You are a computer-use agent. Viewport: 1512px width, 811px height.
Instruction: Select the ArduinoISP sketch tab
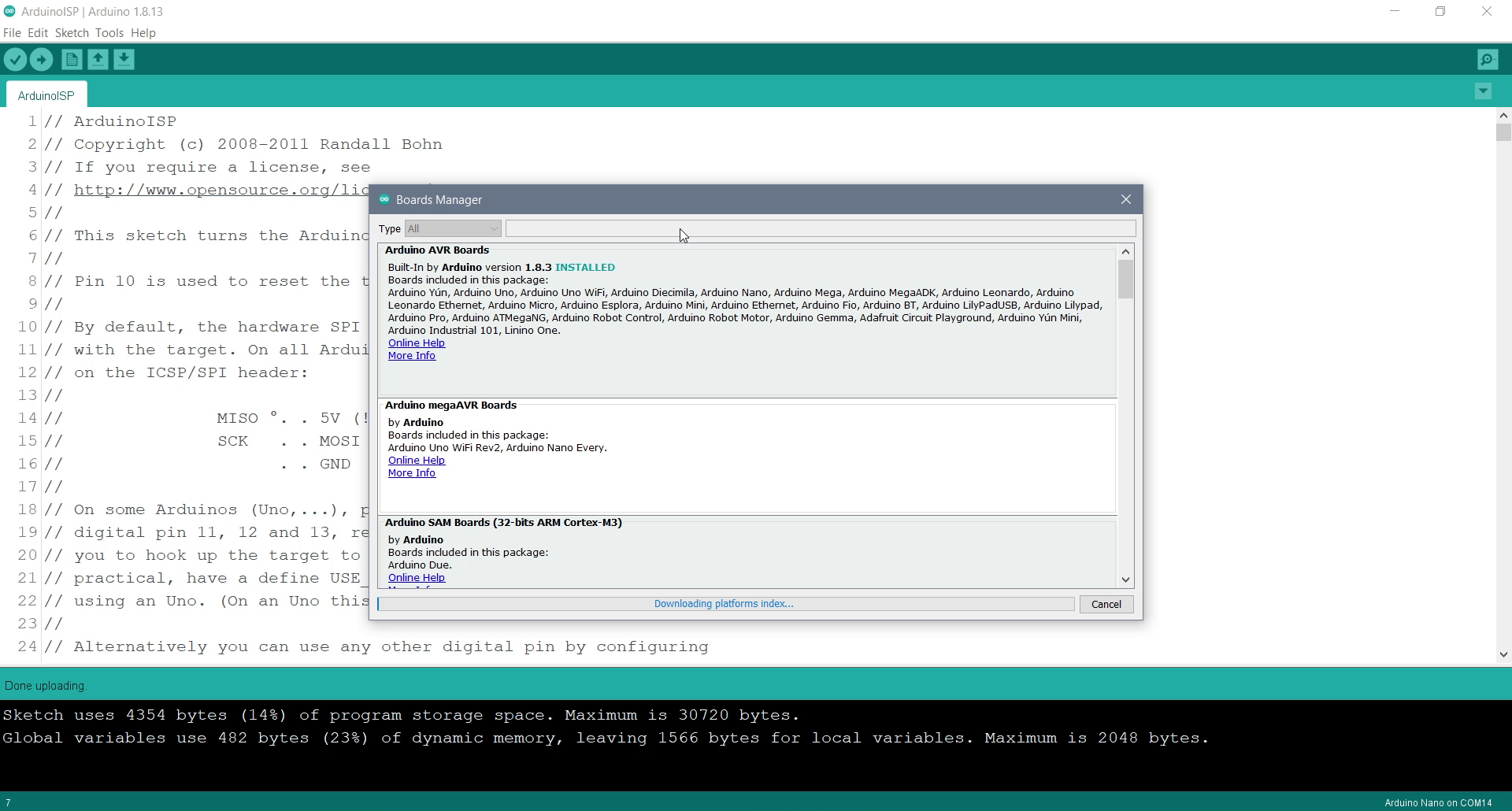point(46,95)
